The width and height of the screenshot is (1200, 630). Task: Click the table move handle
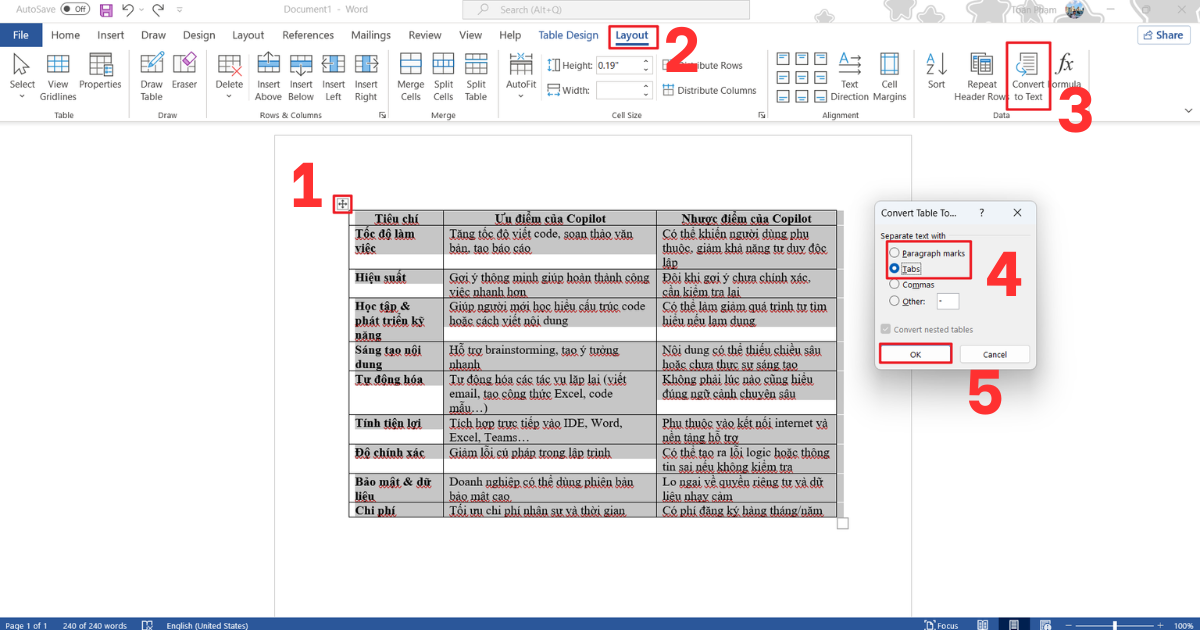coord(342,204)
